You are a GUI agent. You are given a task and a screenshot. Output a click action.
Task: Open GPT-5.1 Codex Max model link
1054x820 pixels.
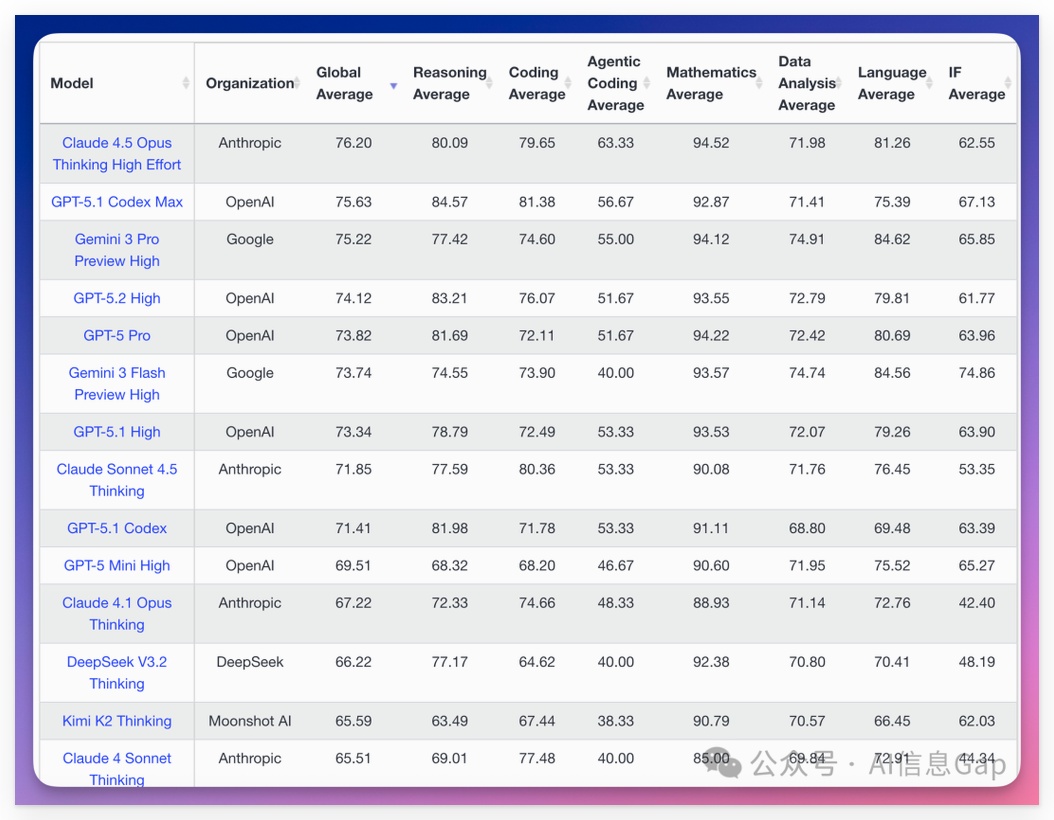[117, 202]
